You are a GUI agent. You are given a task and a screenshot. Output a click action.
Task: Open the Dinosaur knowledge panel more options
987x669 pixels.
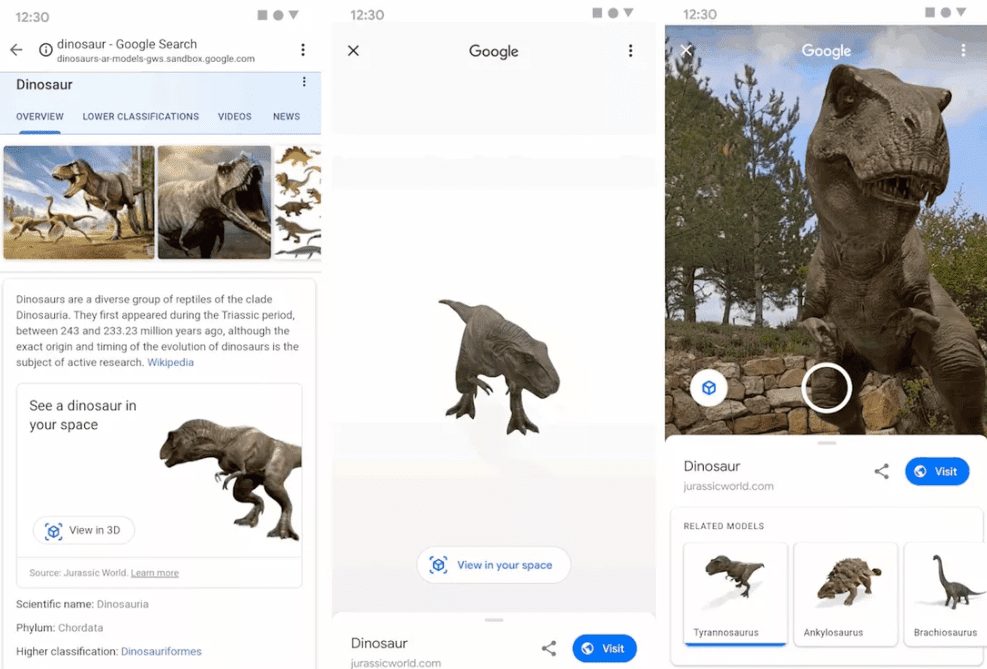304,82
